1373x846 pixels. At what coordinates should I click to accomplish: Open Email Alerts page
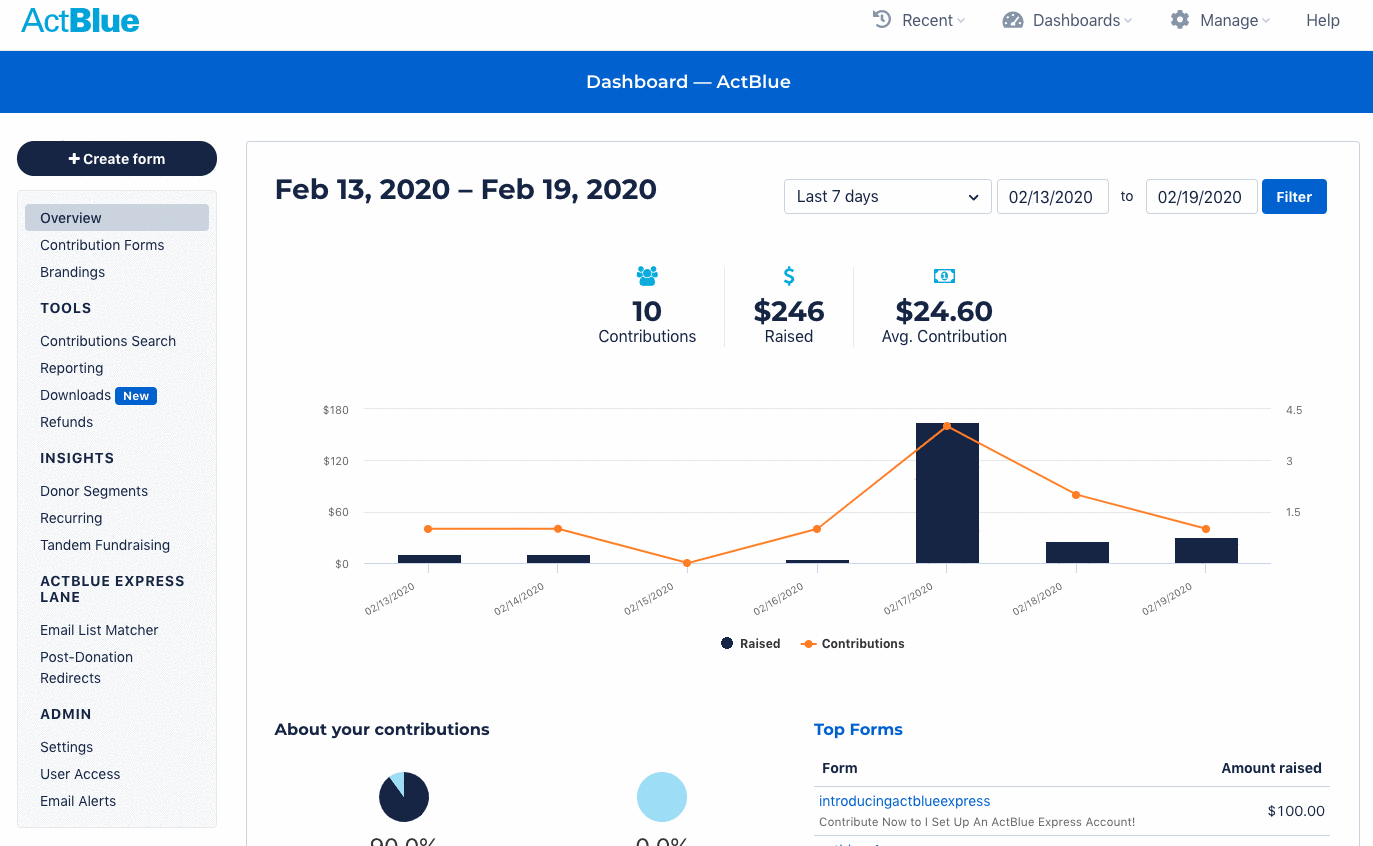(78, 801)
